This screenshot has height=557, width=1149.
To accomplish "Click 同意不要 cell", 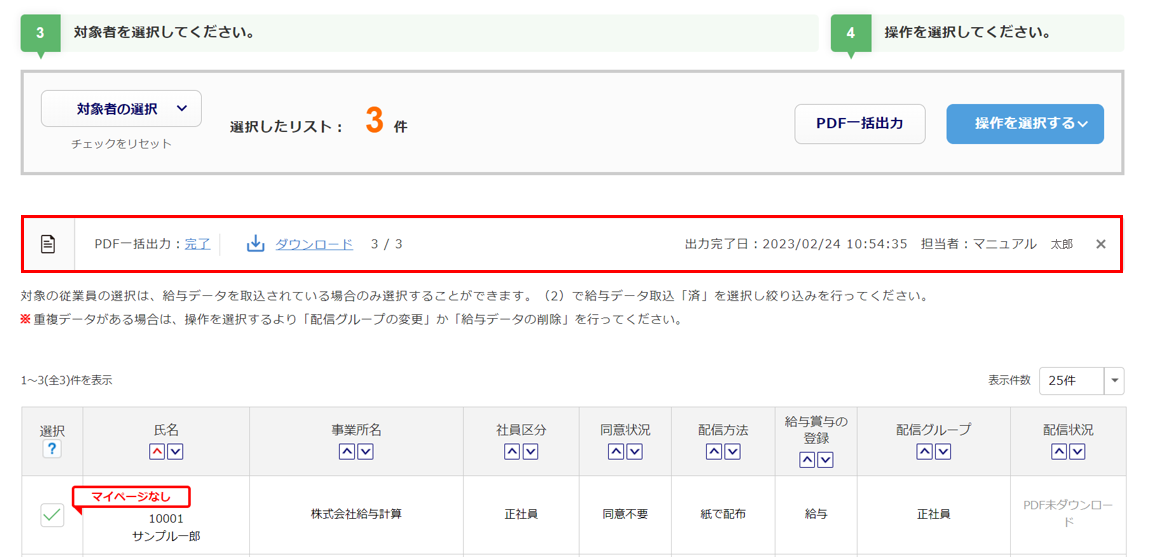I will tap(625, 514).
